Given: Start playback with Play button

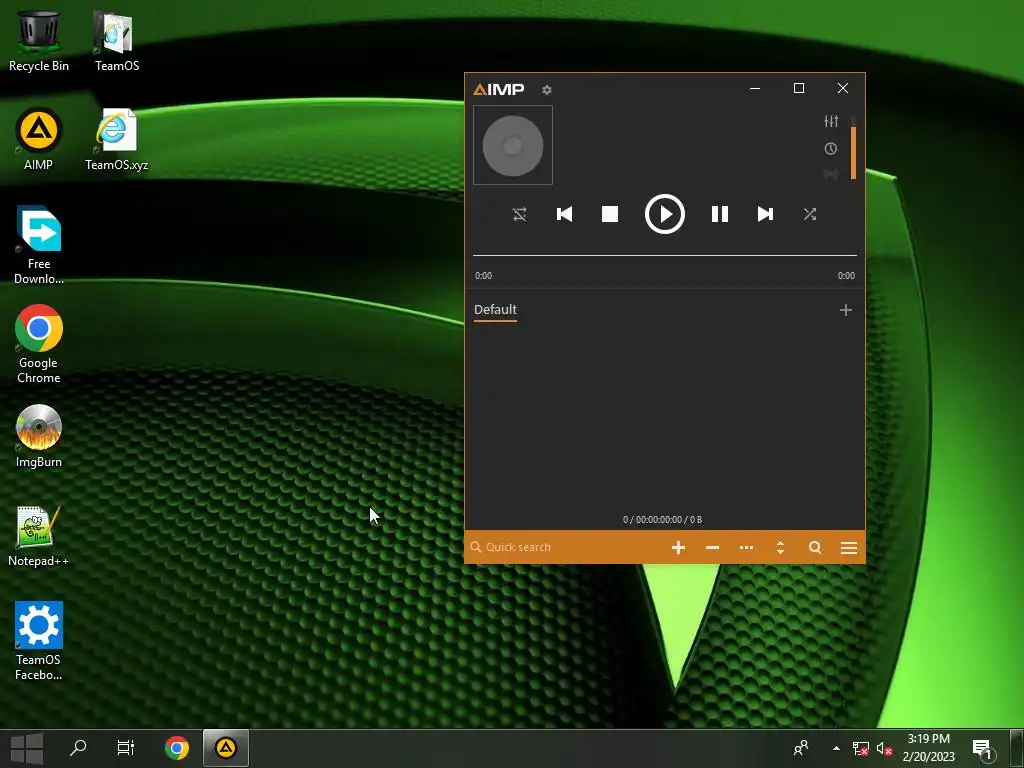Looking at the screenshot, I should tap(665, 214).
